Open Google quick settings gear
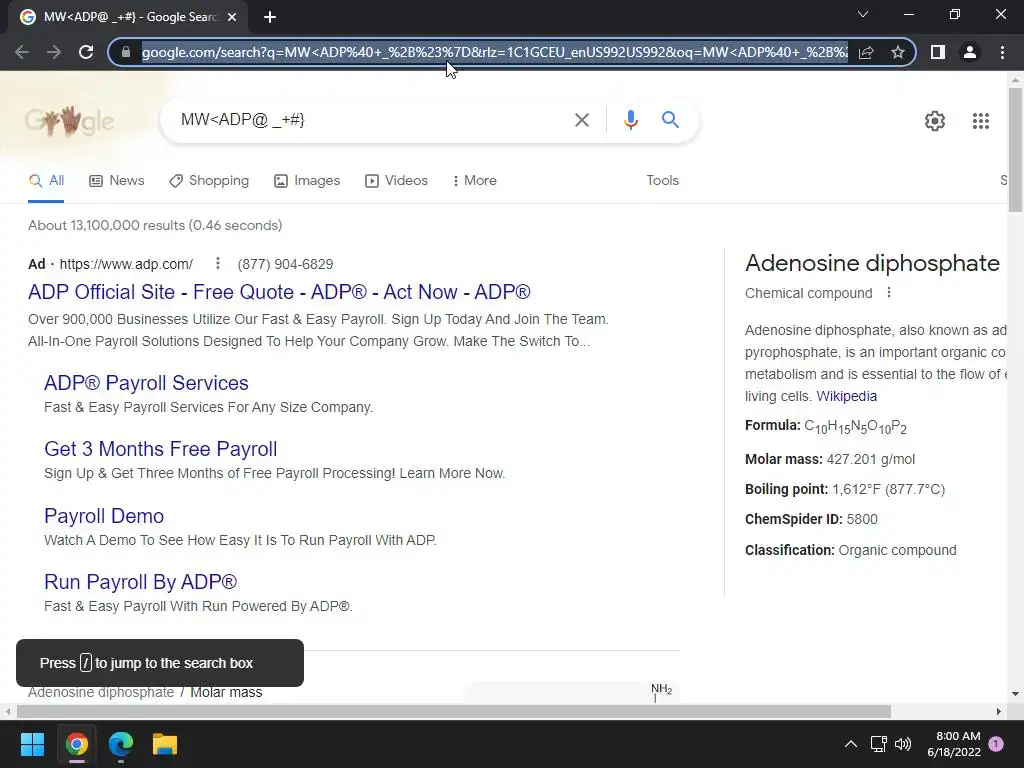The image size is (1024, 768). (x=935, y=121)
